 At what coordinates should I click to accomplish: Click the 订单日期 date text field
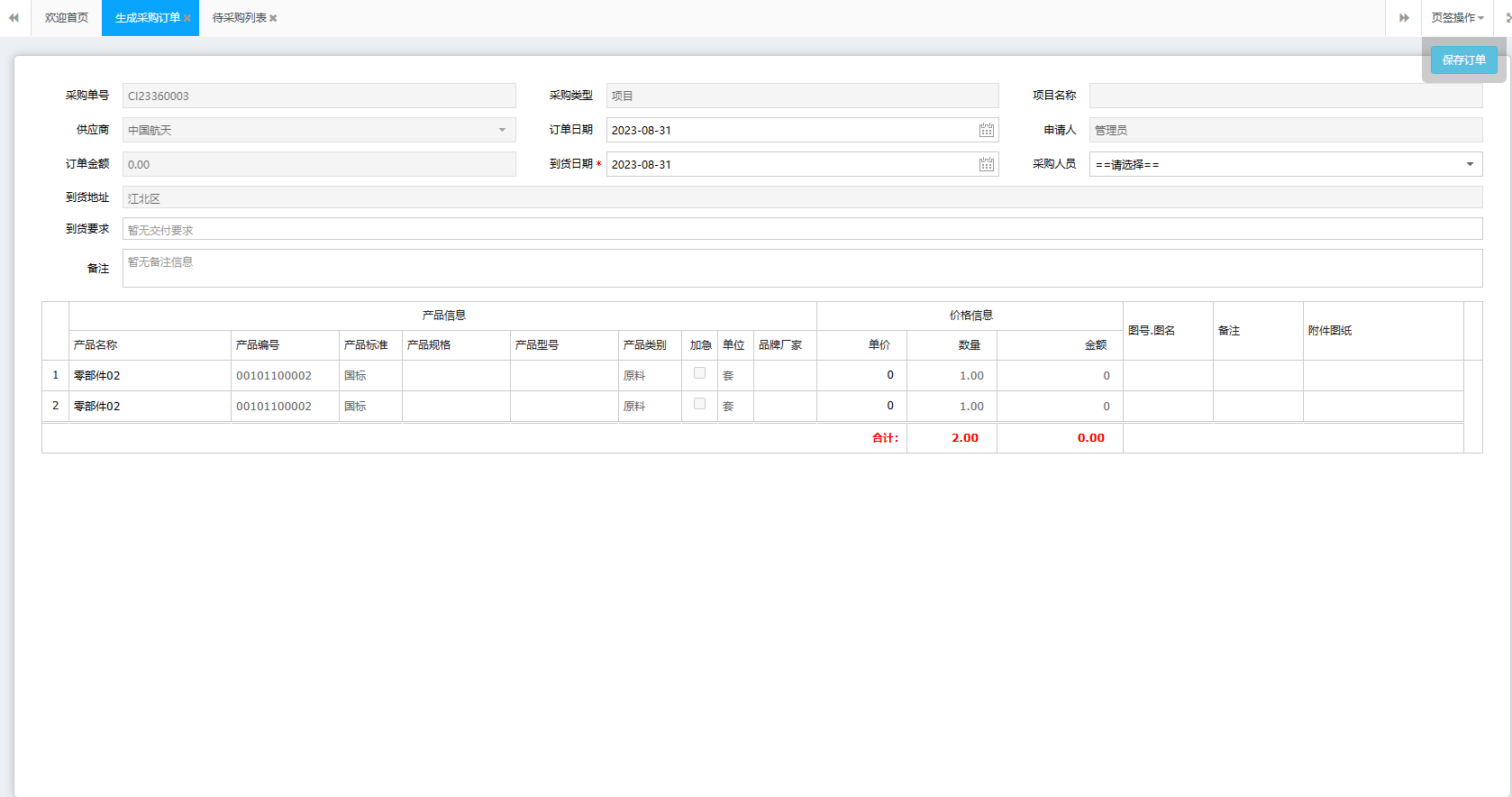tap(788, 131)
